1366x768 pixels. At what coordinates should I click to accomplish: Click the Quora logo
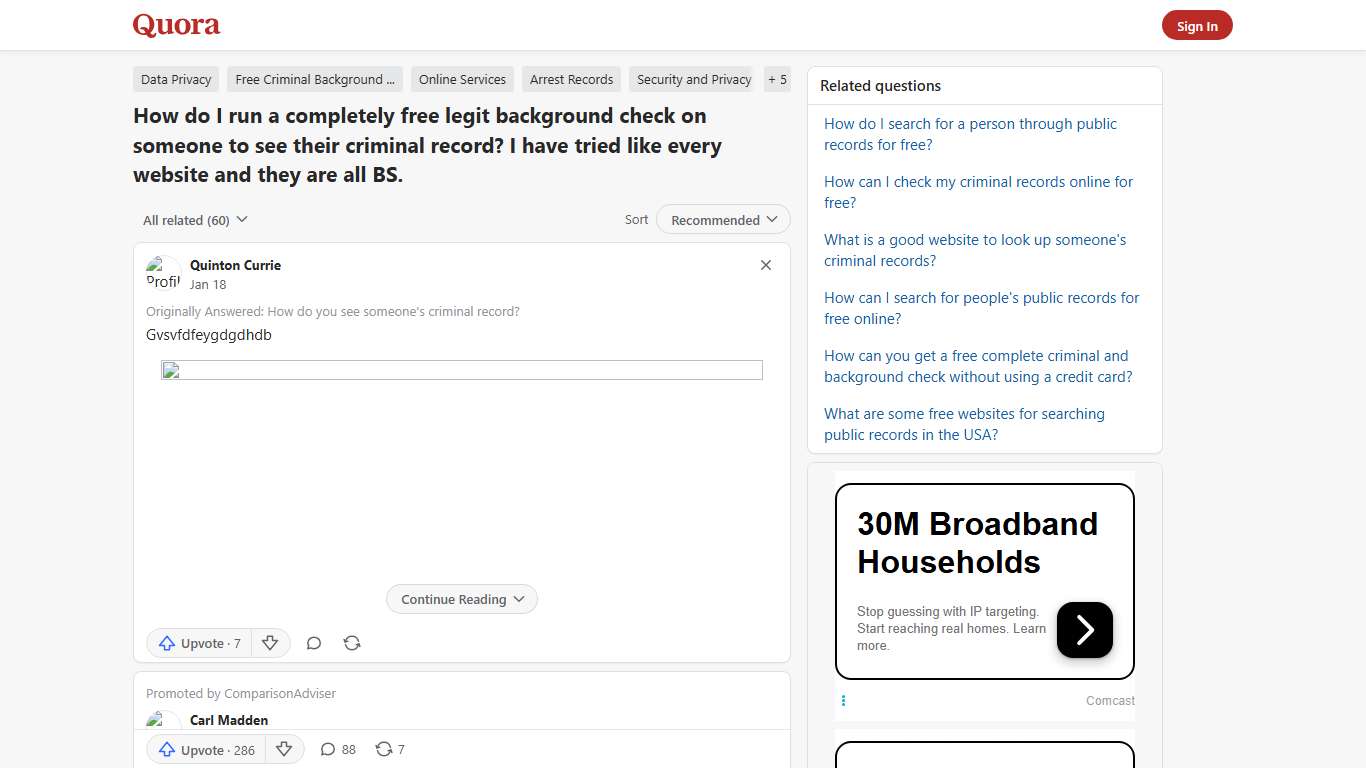coord(176,25)
